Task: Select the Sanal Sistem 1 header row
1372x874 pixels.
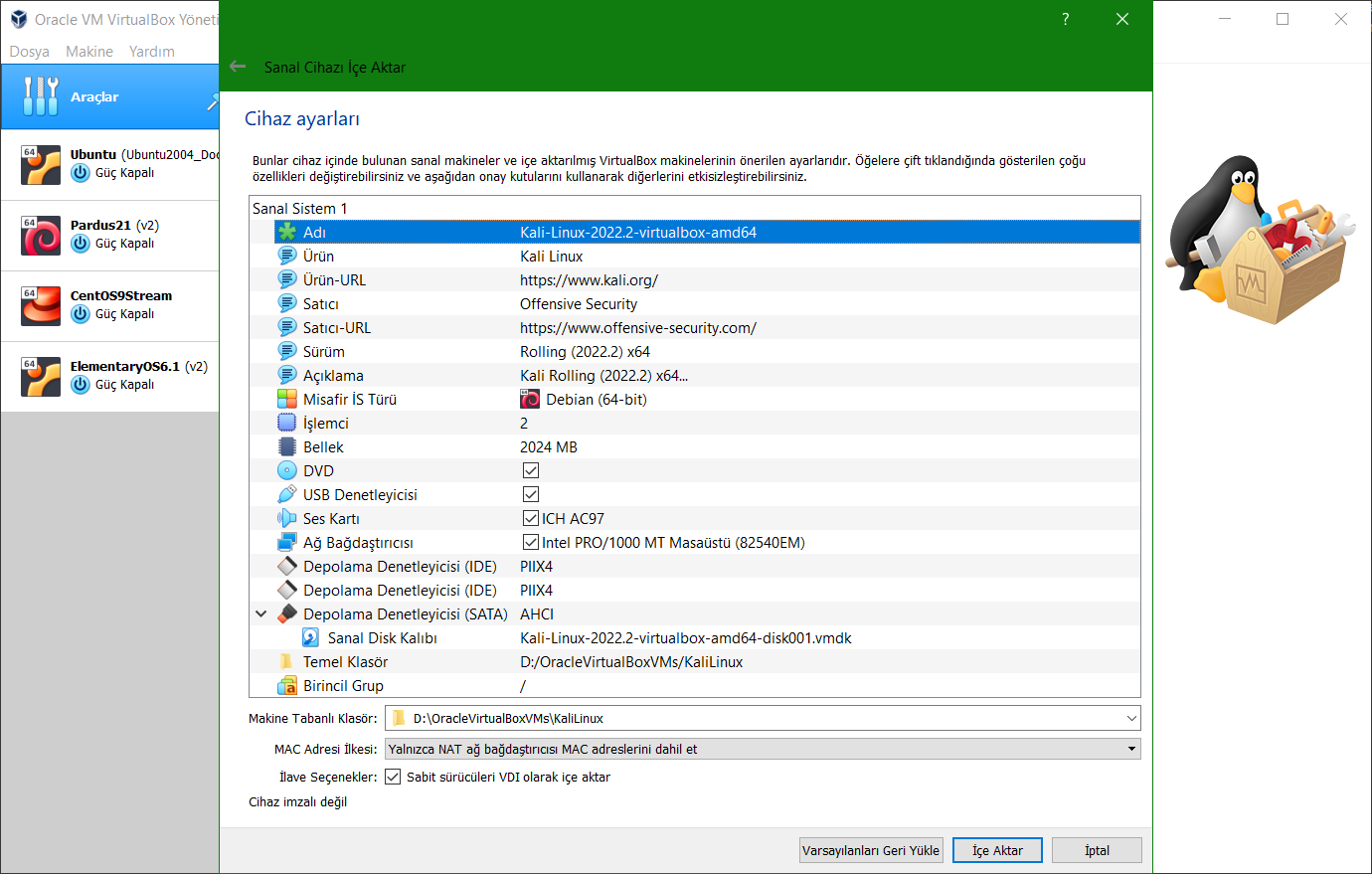Action: click(x=694, y=208)
